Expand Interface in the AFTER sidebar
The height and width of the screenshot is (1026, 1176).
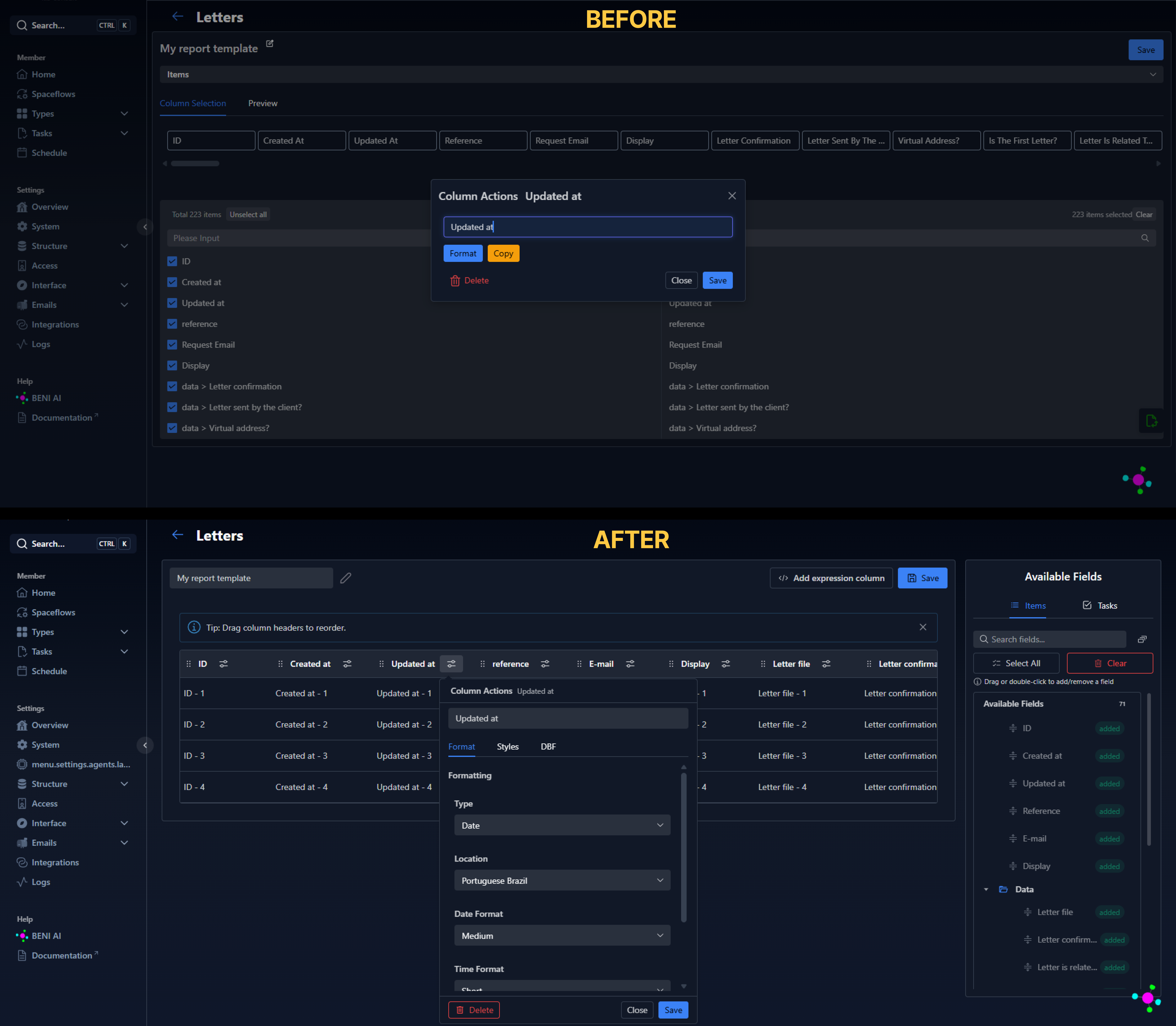124,823
